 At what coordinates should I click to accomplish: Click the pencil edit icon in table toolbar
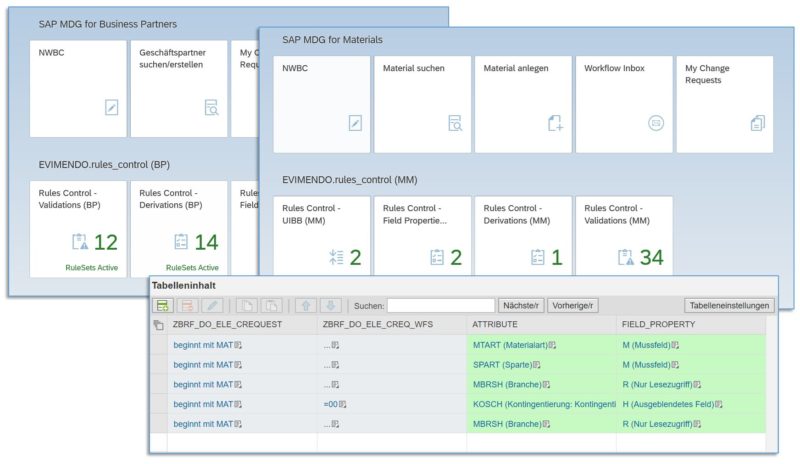click(x=212, y=306)
